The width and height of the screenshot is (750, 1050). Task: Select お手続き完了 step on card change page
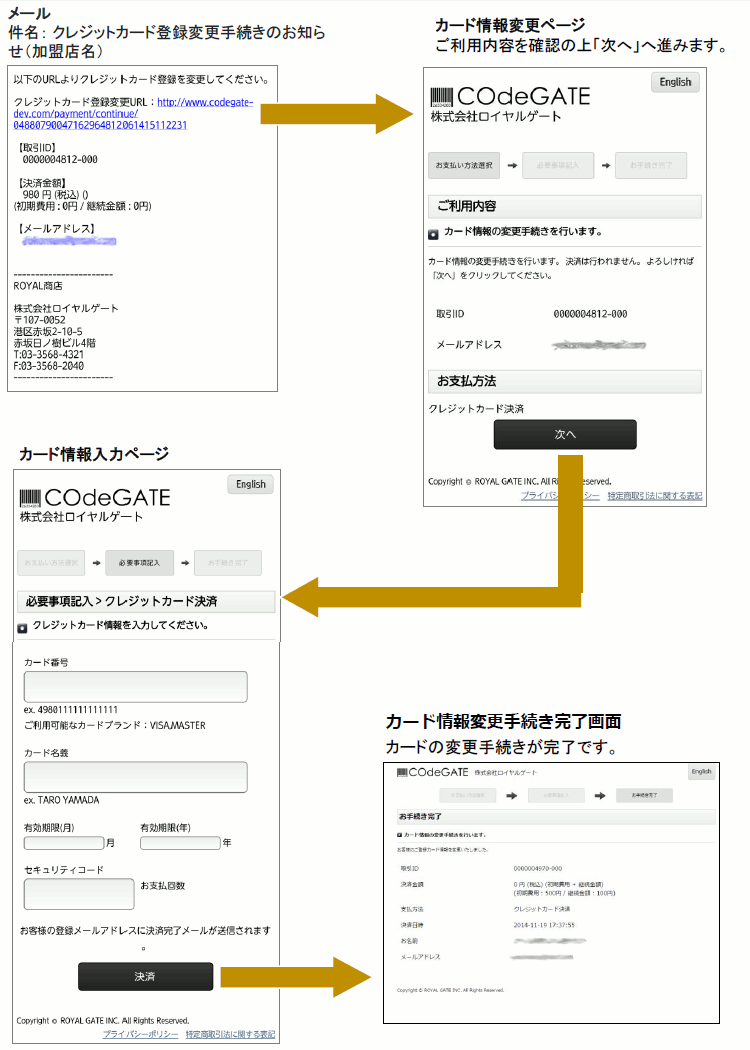651,165
